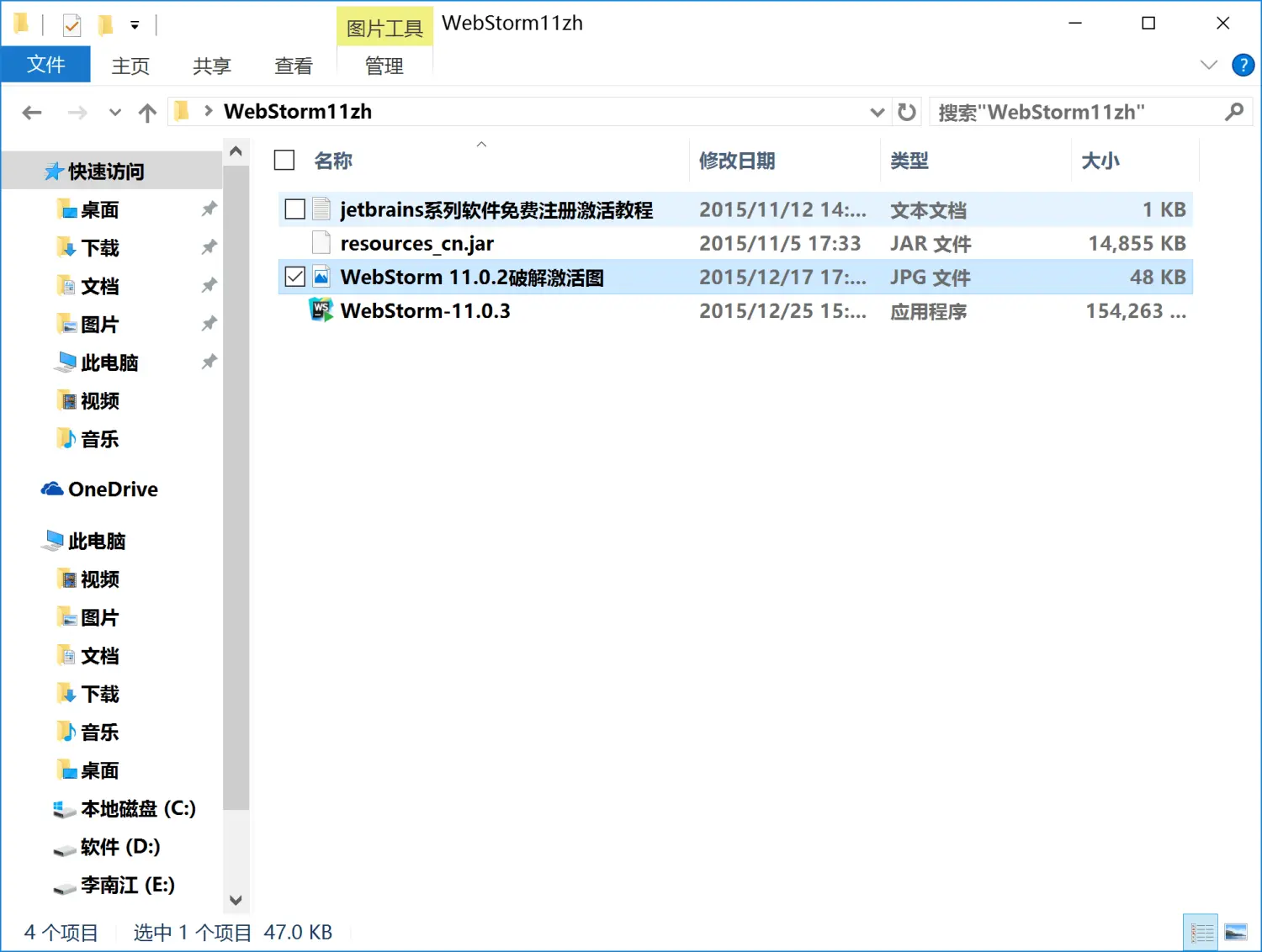Click the WebStorm 11.0.2破解激活图 file name
This screenshot has height=952, width=1262.
[472, 277]
